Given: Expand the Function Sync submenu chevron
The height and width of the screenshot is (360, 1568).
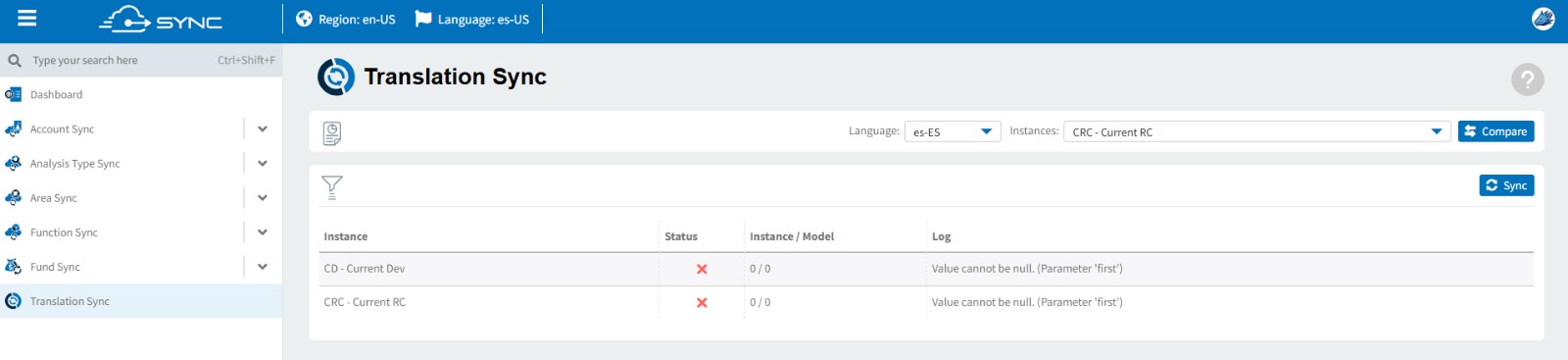Looking at the screenshot, I should pos(263,232).
